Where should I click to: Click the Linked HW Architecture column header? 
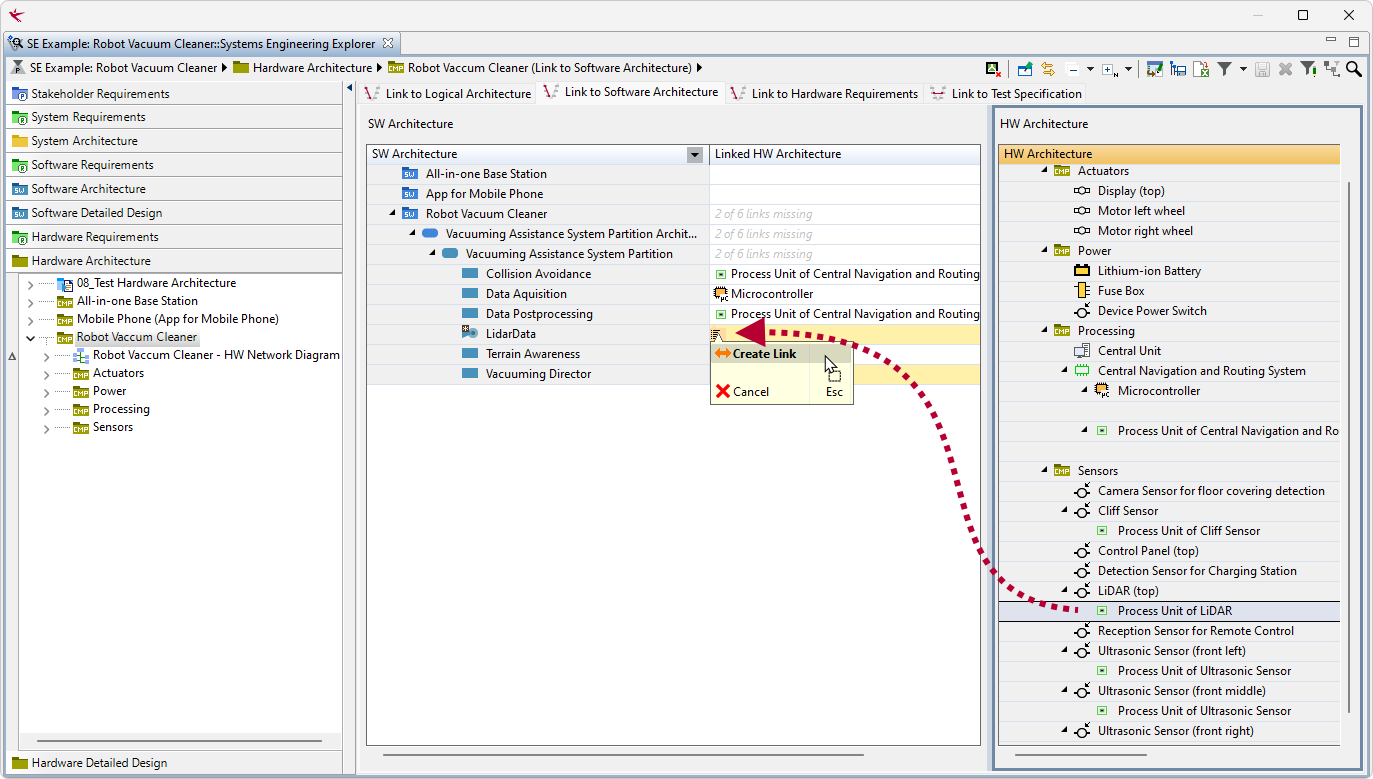click(x=845, y=154)
